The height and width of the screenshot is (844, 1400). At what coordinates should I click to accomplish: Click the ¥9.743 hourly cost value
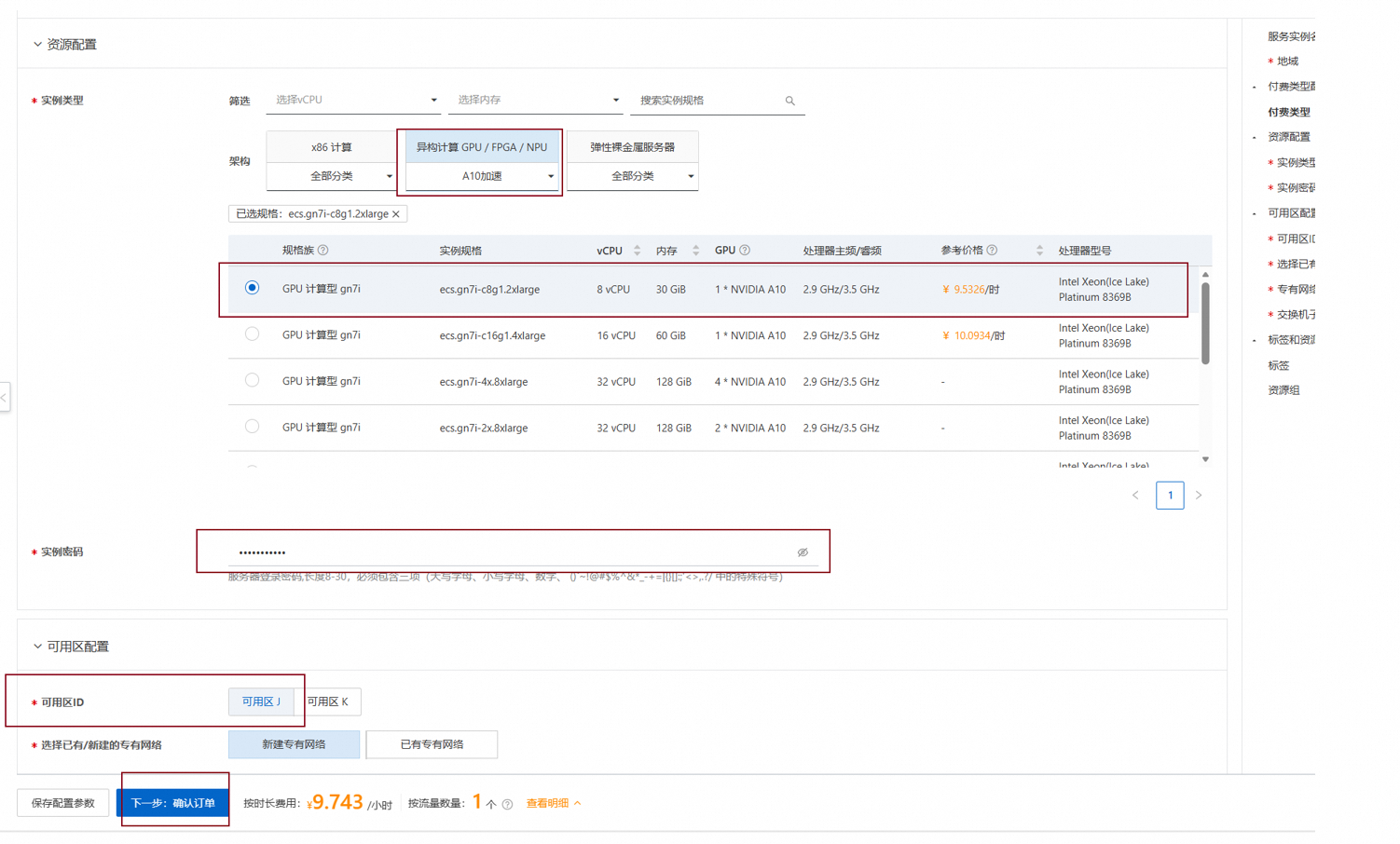pyautogui.click(x=335, y=802)
